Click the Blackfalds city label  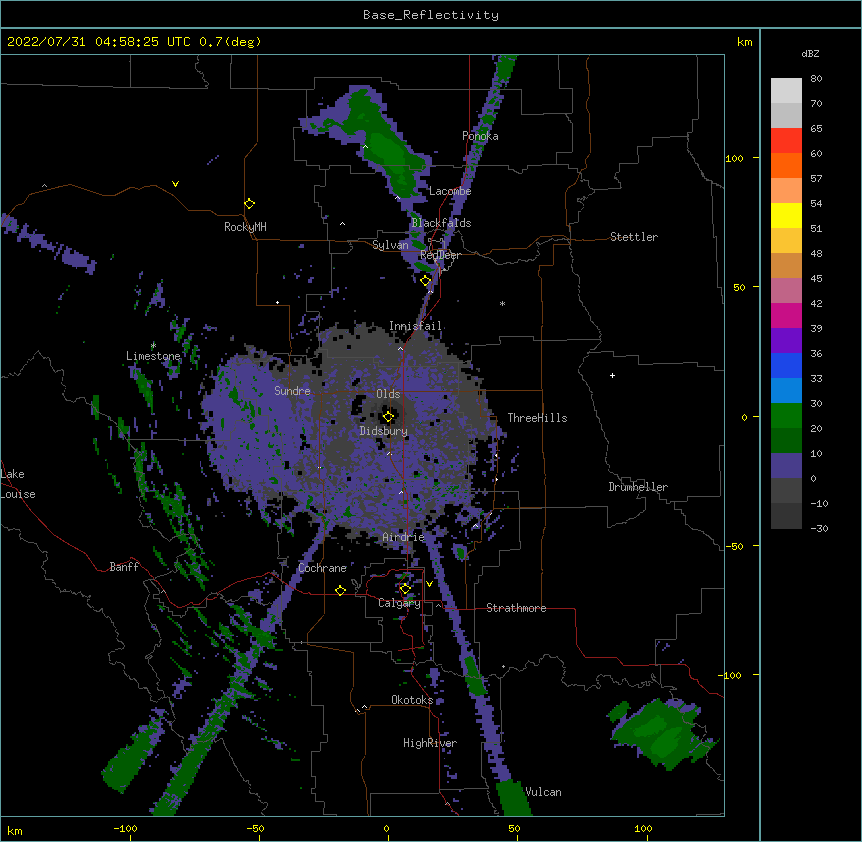(441, 223)
